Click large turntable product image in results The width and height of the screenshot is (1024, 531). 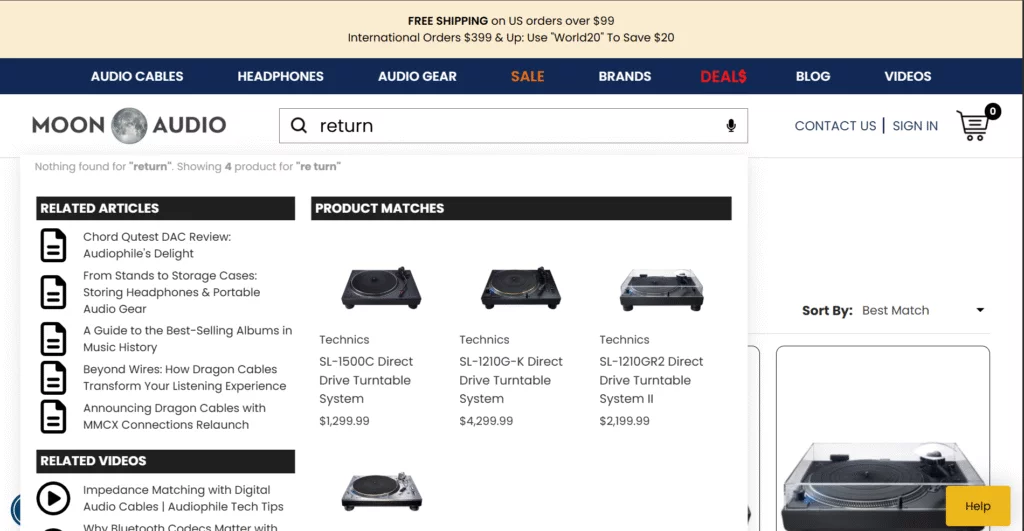(882, 485)
